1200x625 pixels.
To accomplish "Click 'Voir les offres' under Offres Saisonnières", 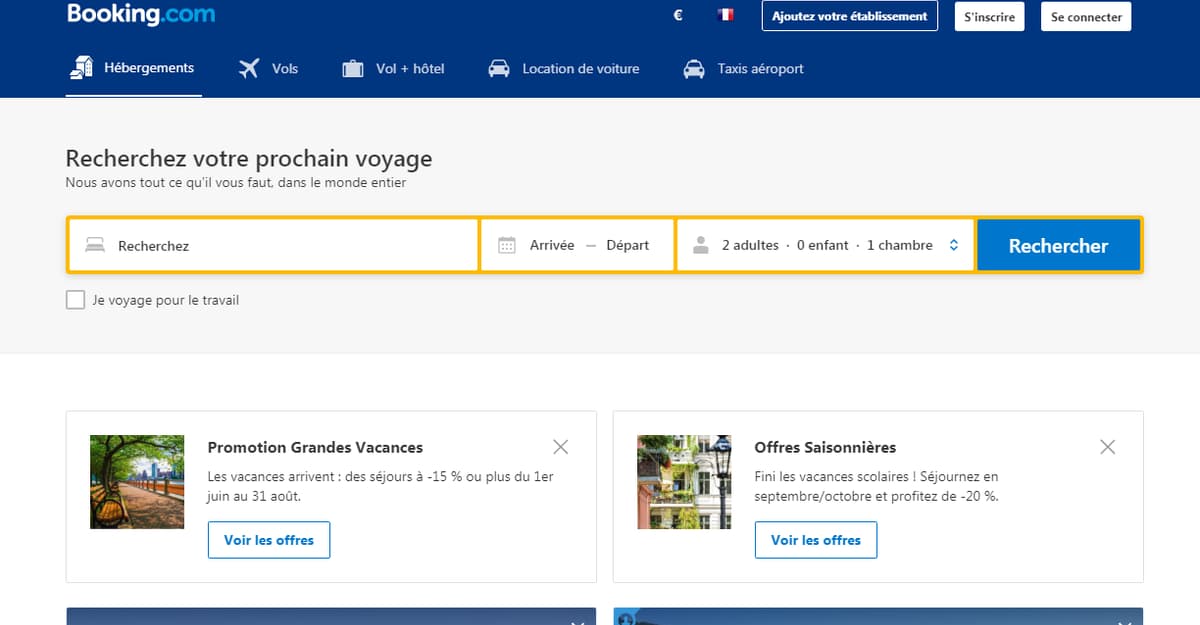I will 815,540.
